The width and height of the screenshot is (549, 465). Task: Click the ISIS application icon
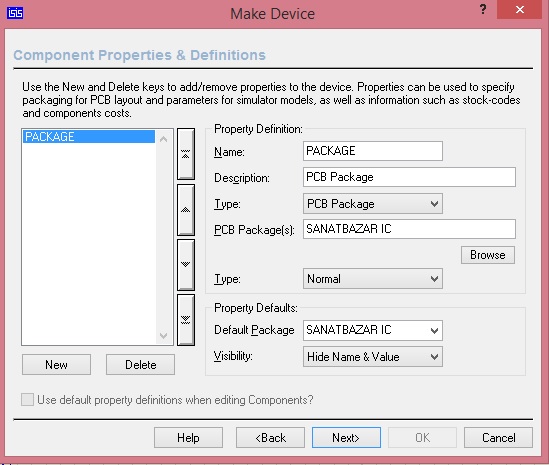coord(15,13)
